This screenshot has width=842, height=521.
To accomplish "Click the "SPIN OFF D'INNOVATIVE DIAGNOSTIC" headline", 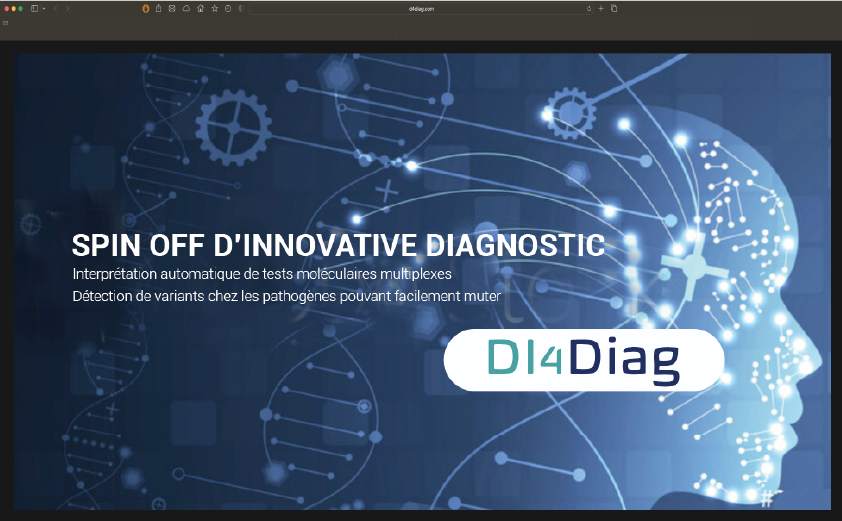I will point(338,246).
